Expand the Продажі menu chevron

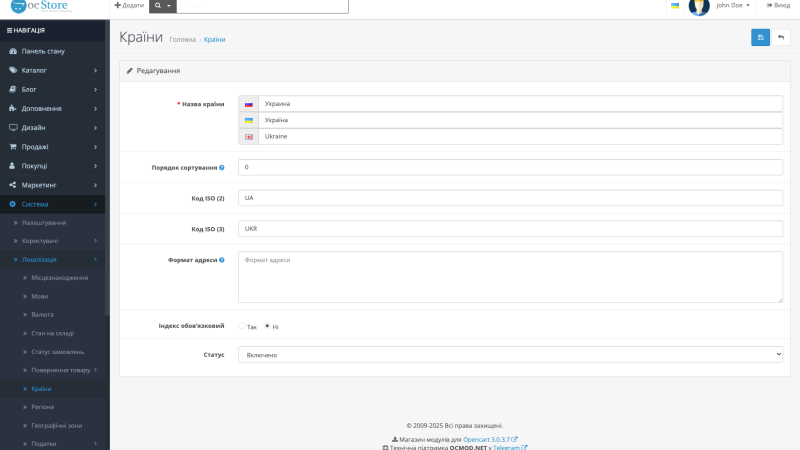(95, 147)
